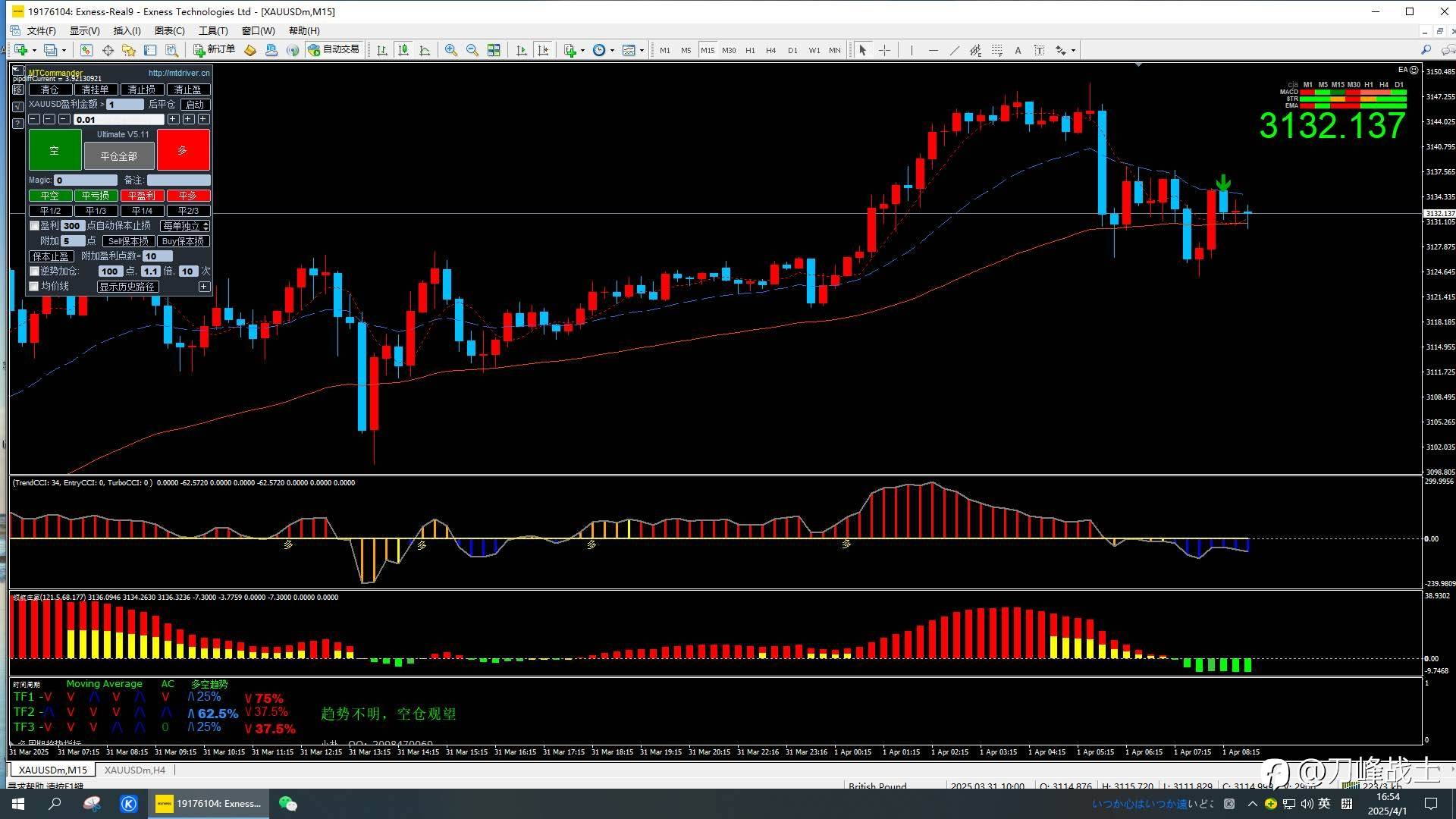Select the crosshair cursor tool
The image size is (1456, 819).
884,50
